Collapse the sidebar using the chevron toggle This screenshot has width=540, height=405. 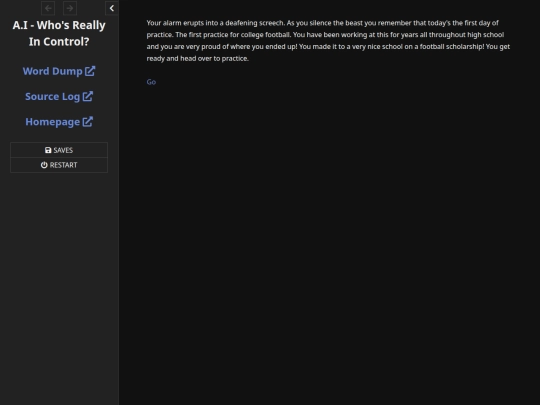pyautogui.click(x=112, y=8)
